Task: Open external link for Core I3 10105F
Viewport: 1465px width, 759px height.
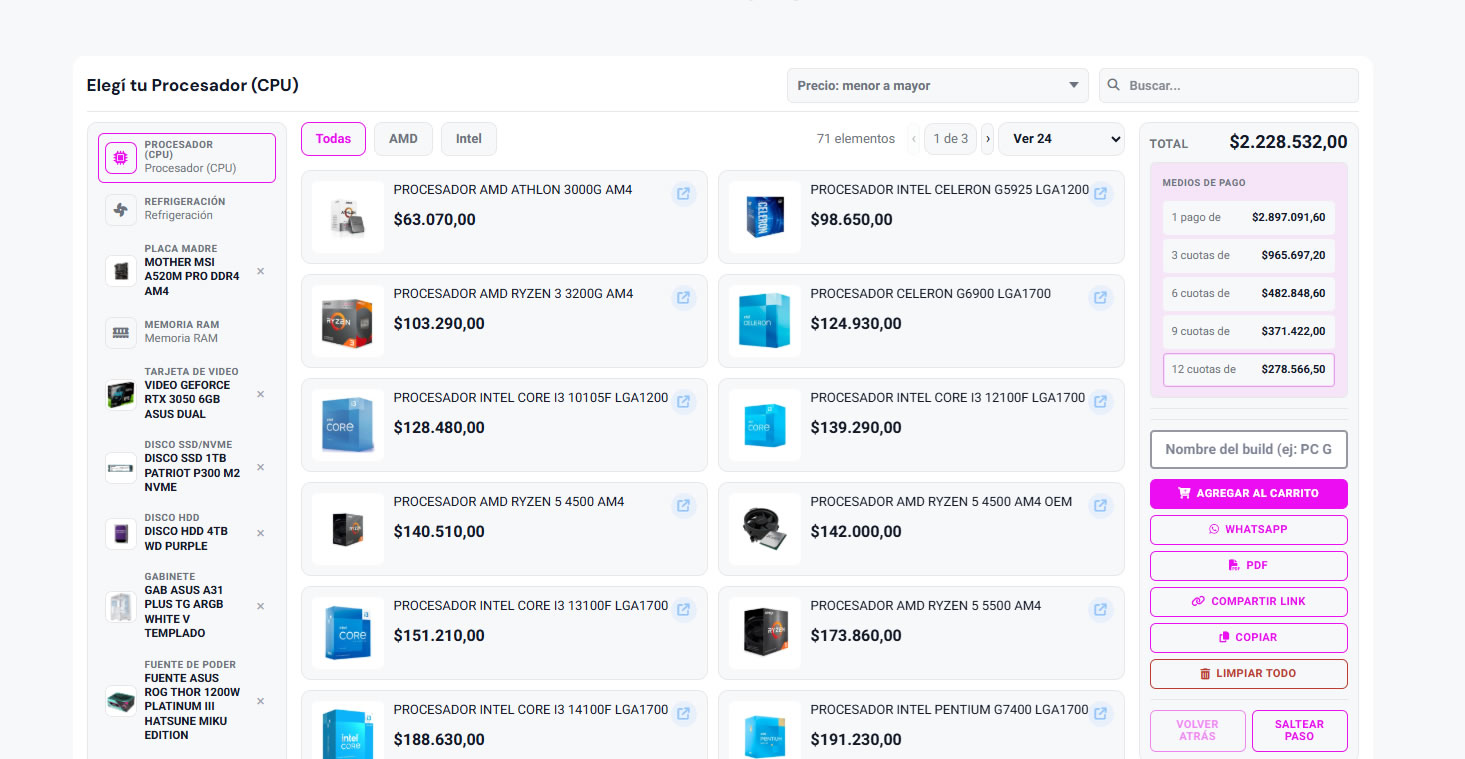Action: [684, 401]
